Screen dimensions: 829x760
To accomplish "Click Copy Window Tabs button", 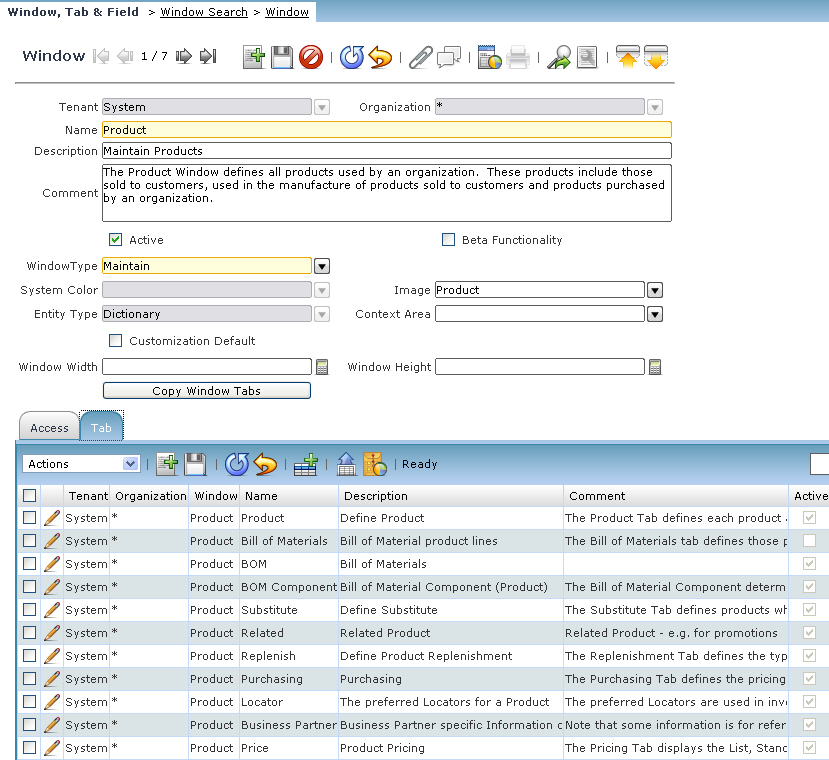I will [207, 391].
